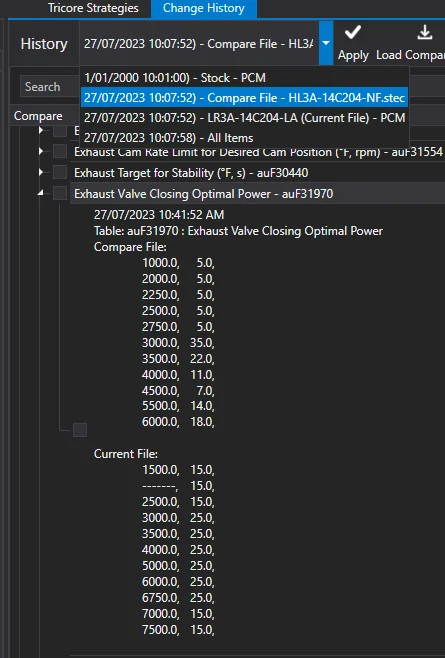Open the History dropdown arrow
The image size is (445, 658).
click(326, 43)
